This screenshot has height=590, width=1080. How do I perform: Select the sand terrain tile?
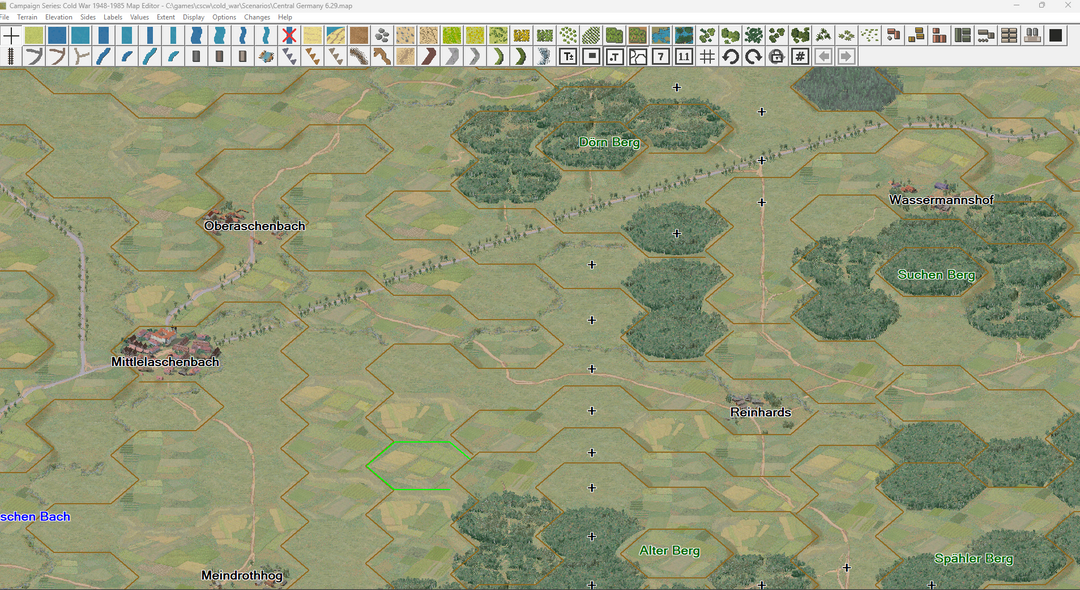(x=313, y=34)
